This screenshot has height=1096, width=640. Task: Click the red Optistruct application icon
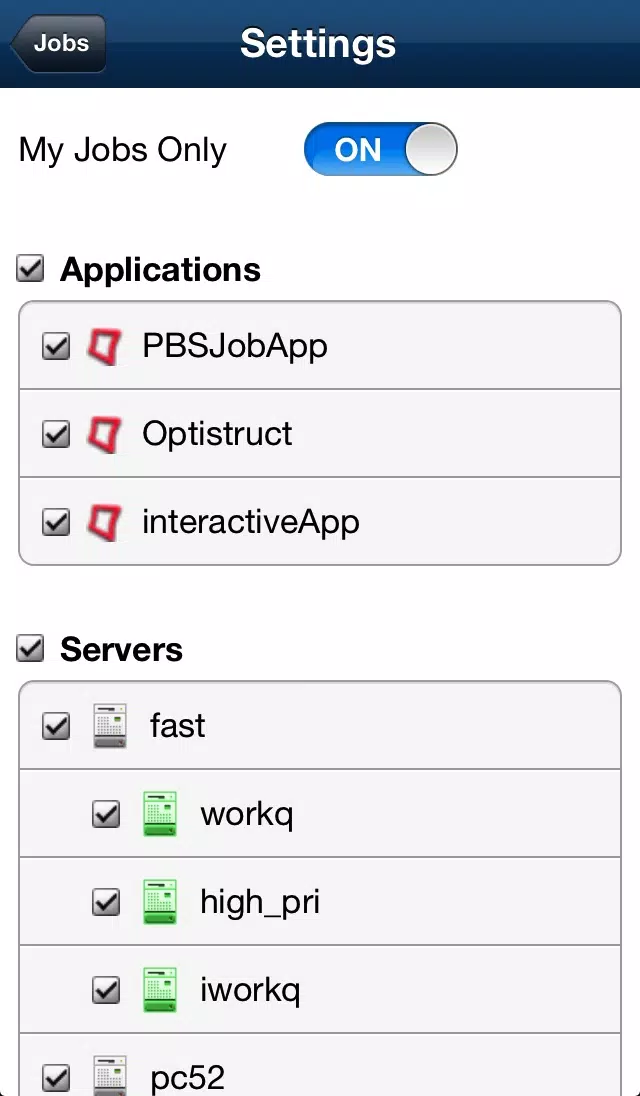(x=104, y=434)
